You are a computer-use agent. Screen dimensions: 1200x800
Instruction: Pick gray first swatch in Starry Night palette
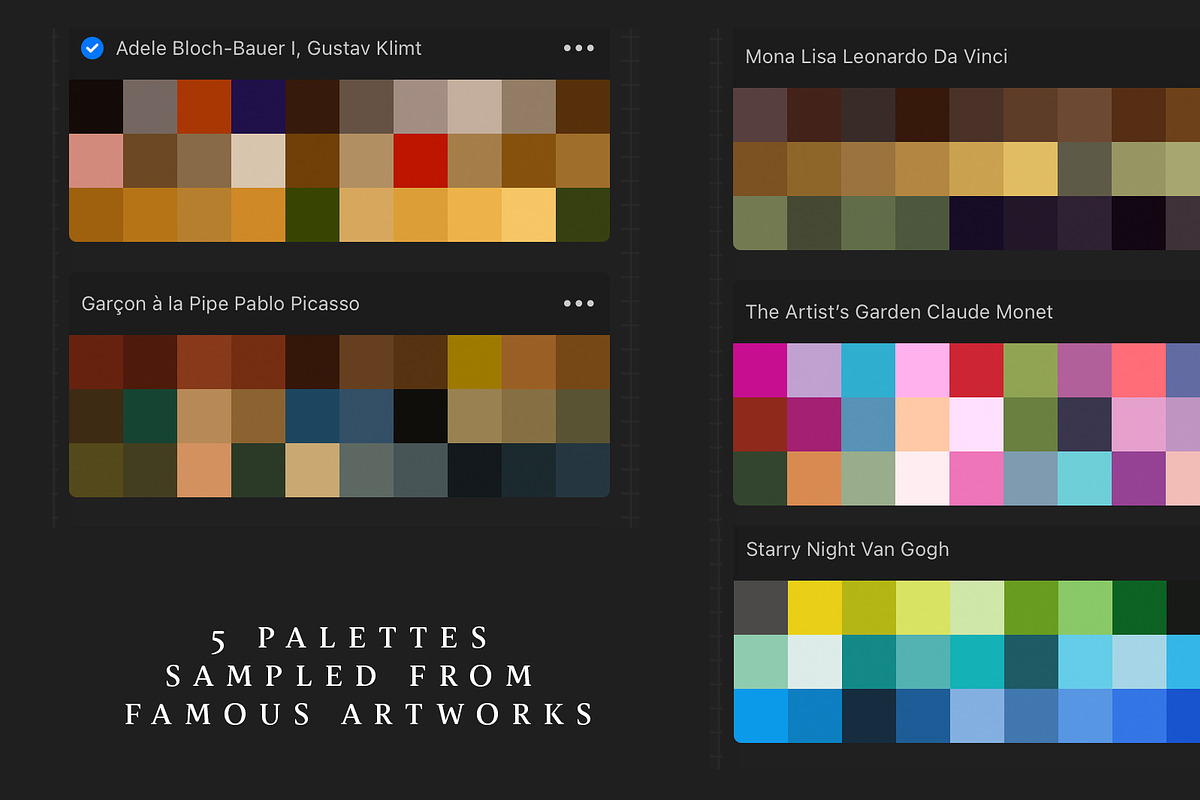tap(760, 607)
